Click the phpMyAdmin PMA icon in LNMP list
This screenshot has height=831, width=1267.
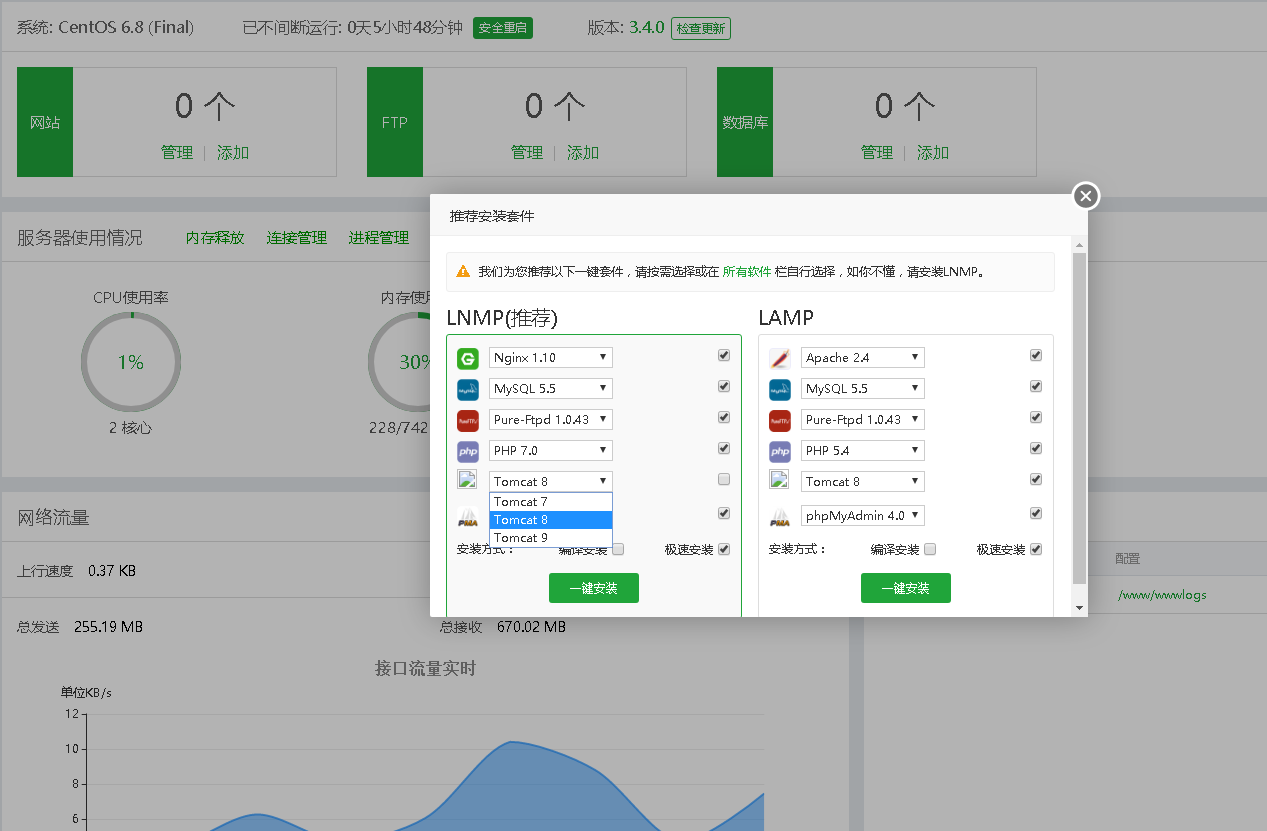click(468, 517)
